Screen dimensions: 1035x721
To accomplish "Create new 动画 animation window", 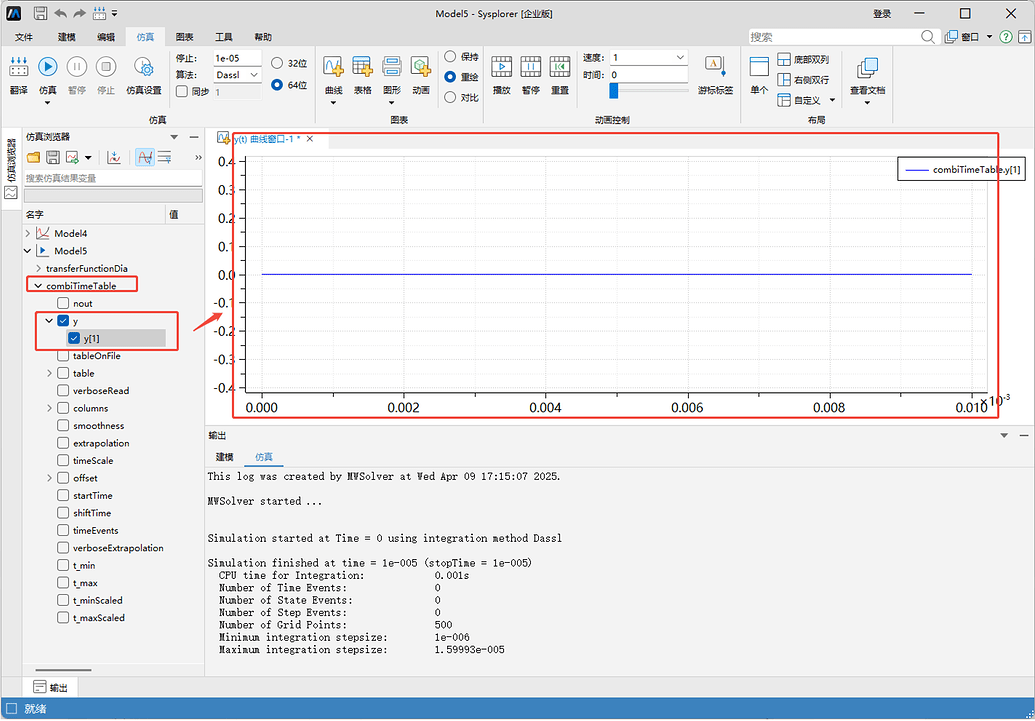I will click(x=420, y=66).
